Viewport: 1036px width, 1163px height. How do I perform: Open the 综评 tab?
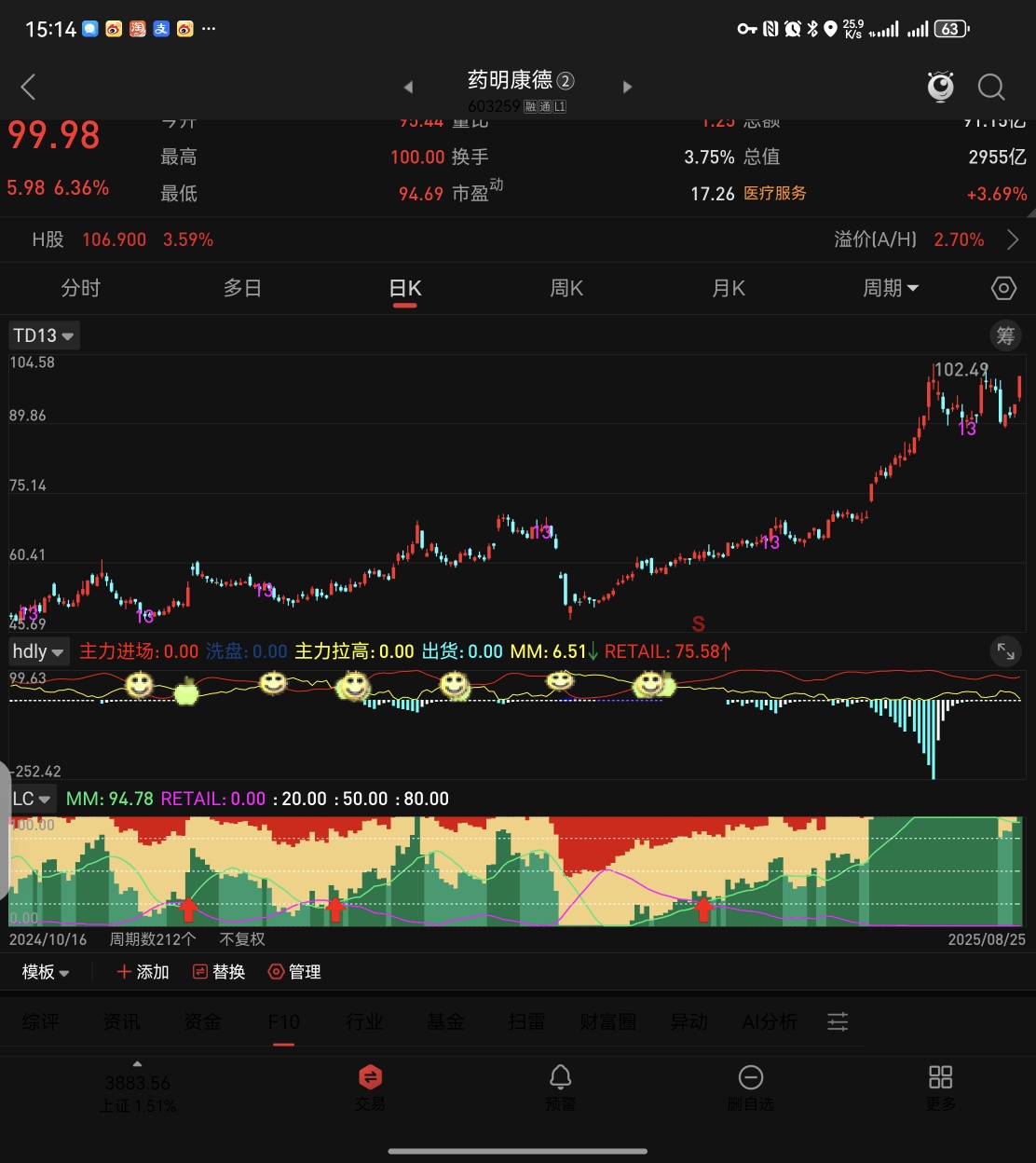(x=40, y=1022)
